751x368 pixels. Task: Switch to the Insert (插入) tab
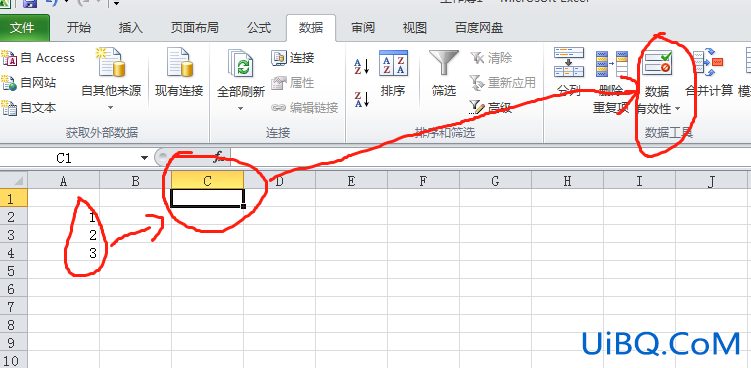tap(131, 28)
